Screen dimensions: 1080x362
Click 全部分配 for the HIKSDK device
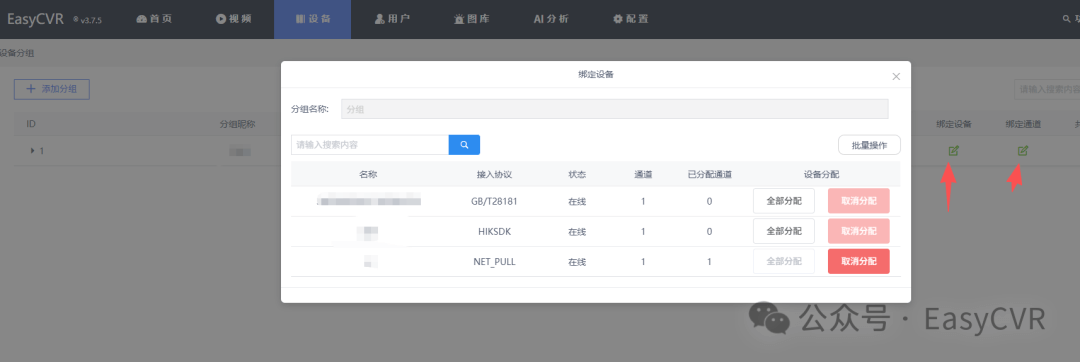(x=784, y=231)
